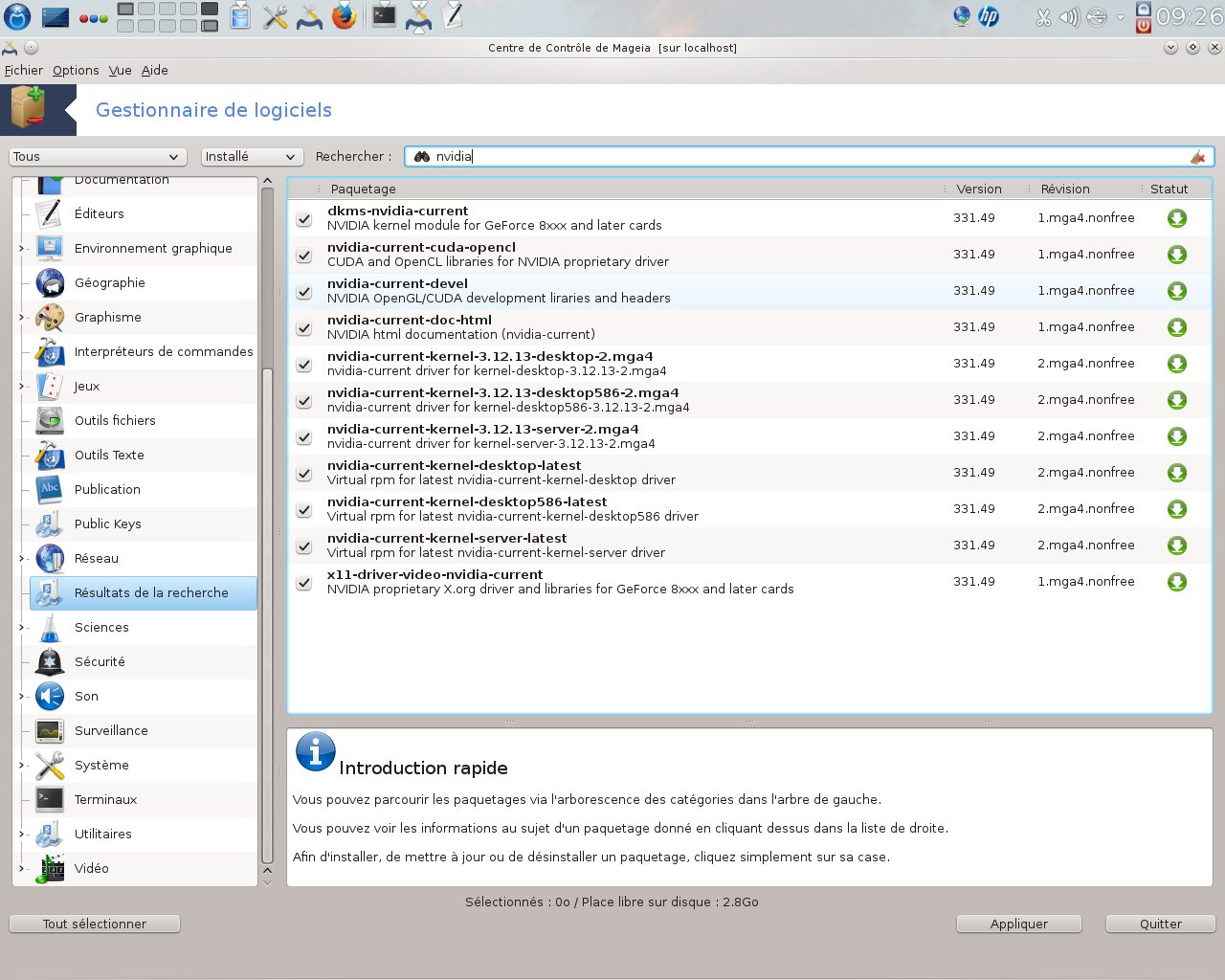Click the green status arrow for dkms-nvidia-current
The image size is (1225, 980).
click(x=1177, y=218)
